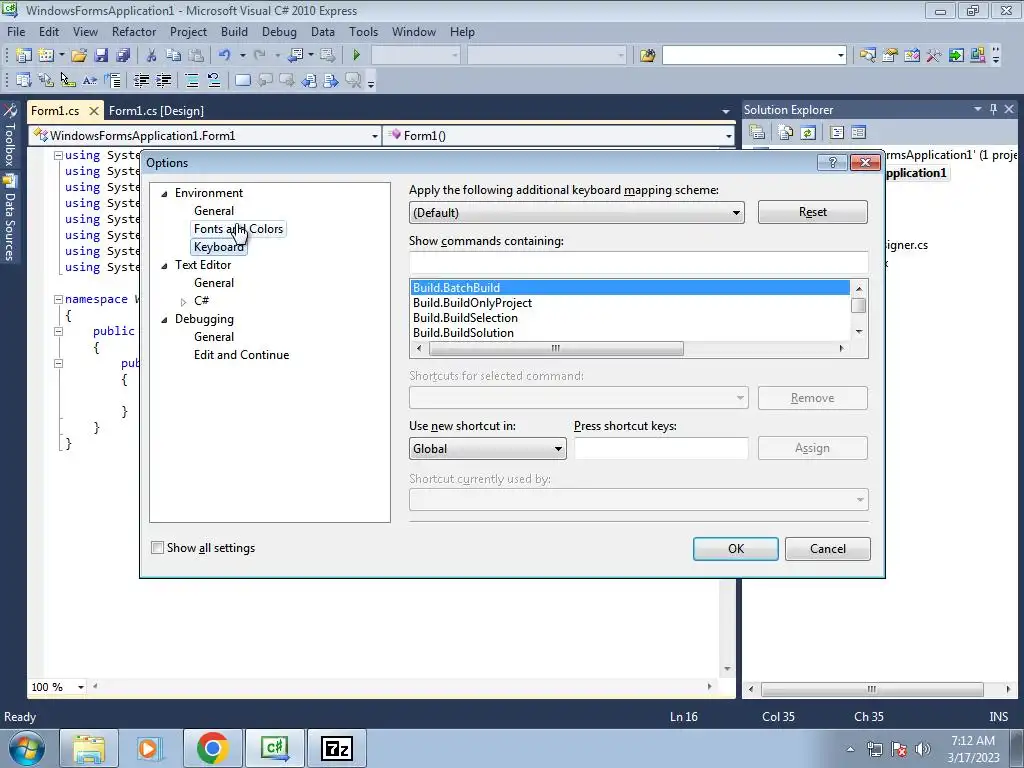The image size is (1024, 768).
Task: Enable the Show all settings checkbox
Action: pos(157,548)
